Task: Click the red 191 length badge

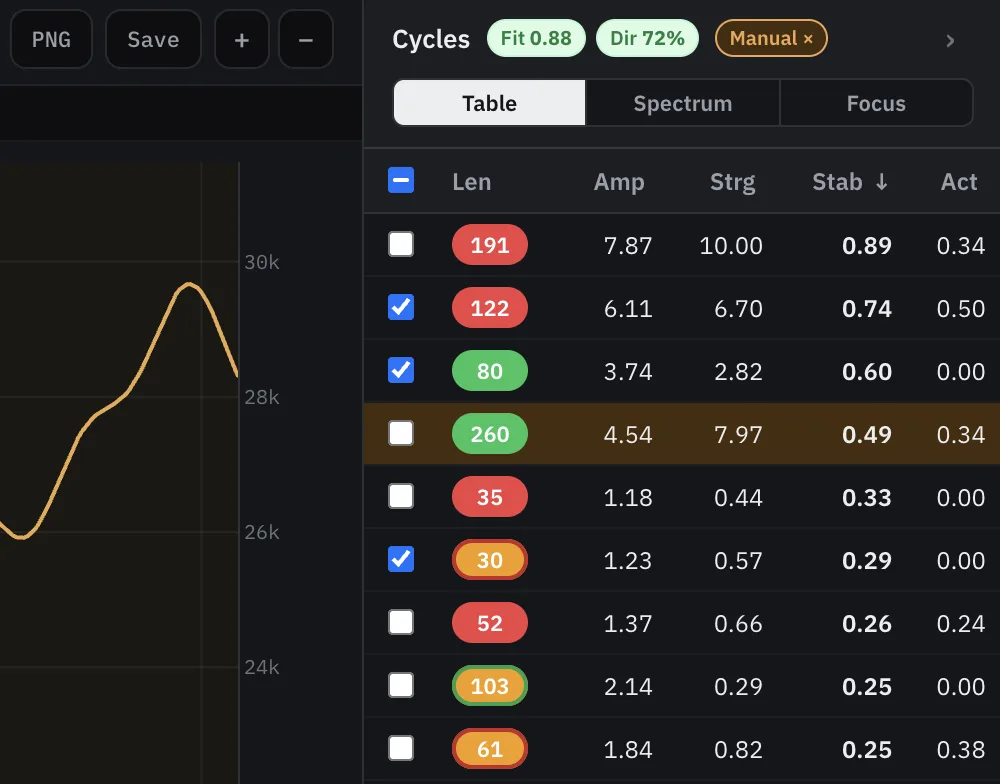Action: point(490,245)
